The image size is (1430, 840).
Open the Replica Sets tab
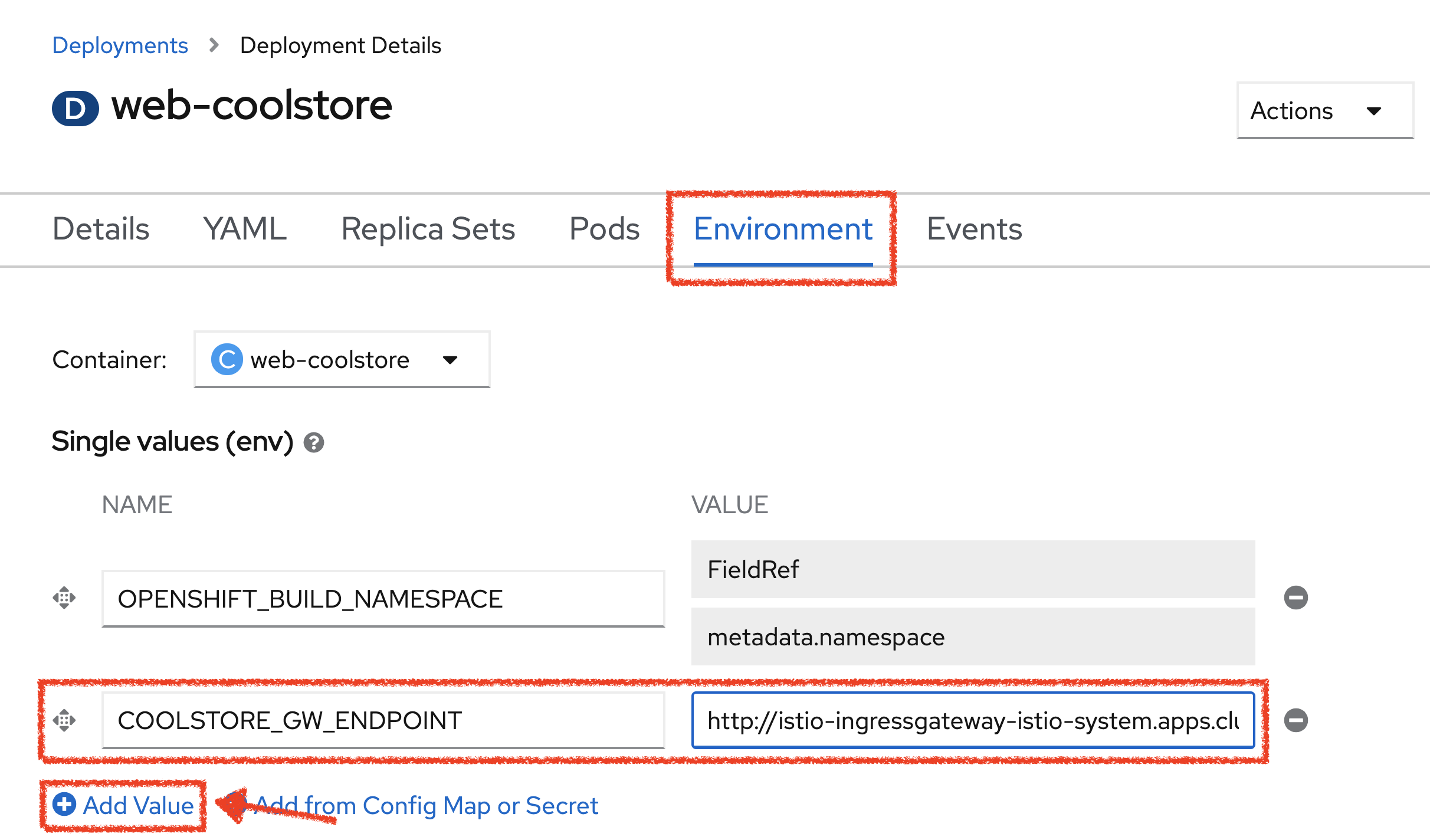pos(428,229)
